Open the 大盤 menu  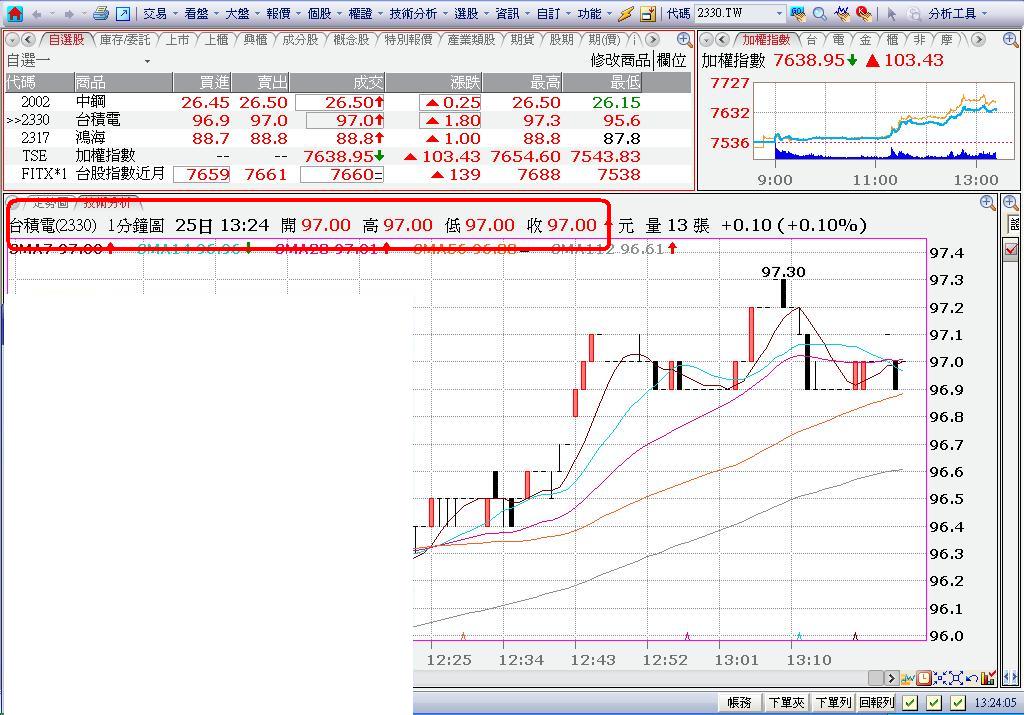[x=237, y=13]
